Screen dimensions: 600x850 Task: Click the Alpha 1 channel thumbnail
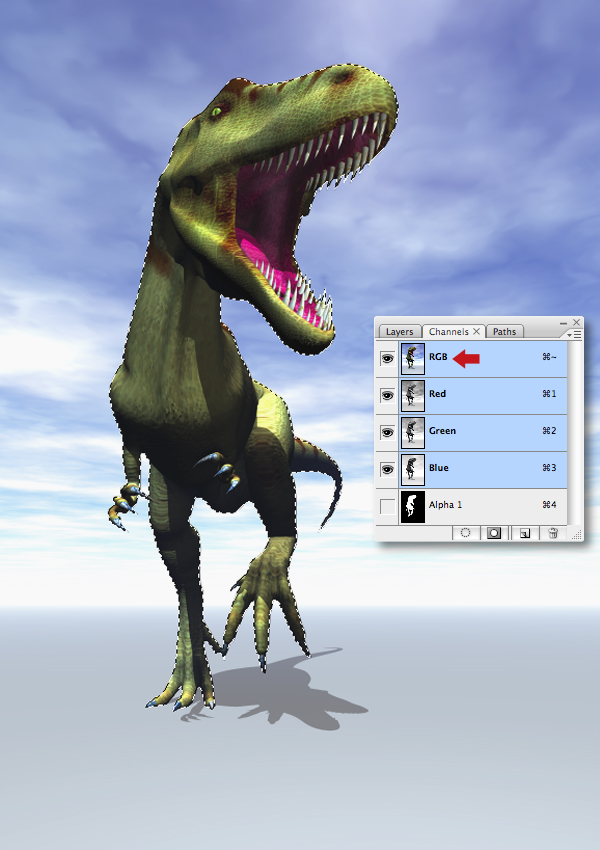click(x=412, y=506)
